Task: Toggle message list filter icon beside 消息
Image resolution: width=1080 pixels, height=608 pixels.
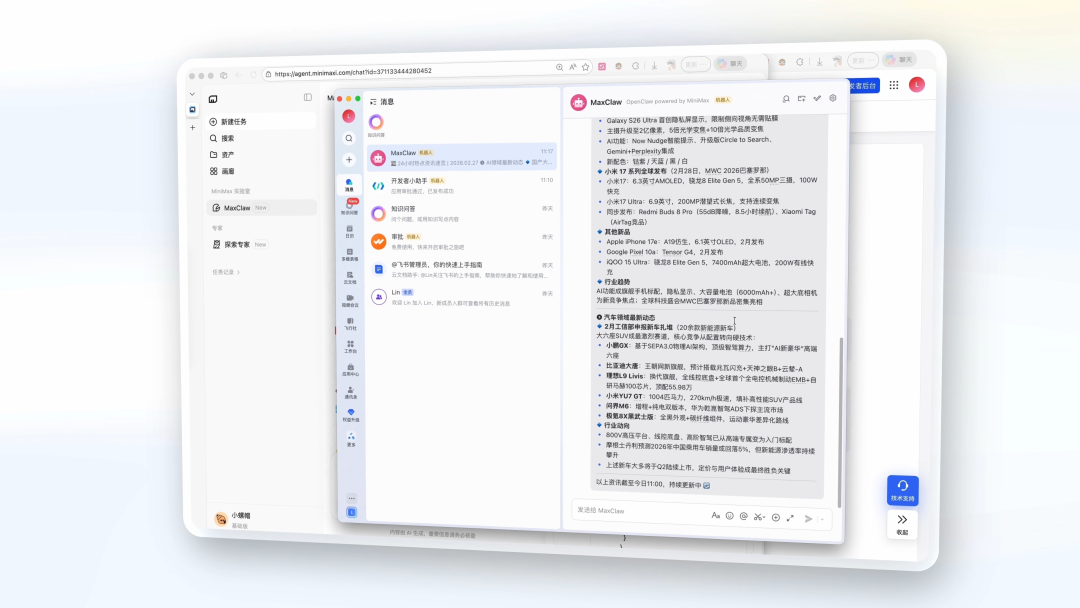Action: [373, 102]
